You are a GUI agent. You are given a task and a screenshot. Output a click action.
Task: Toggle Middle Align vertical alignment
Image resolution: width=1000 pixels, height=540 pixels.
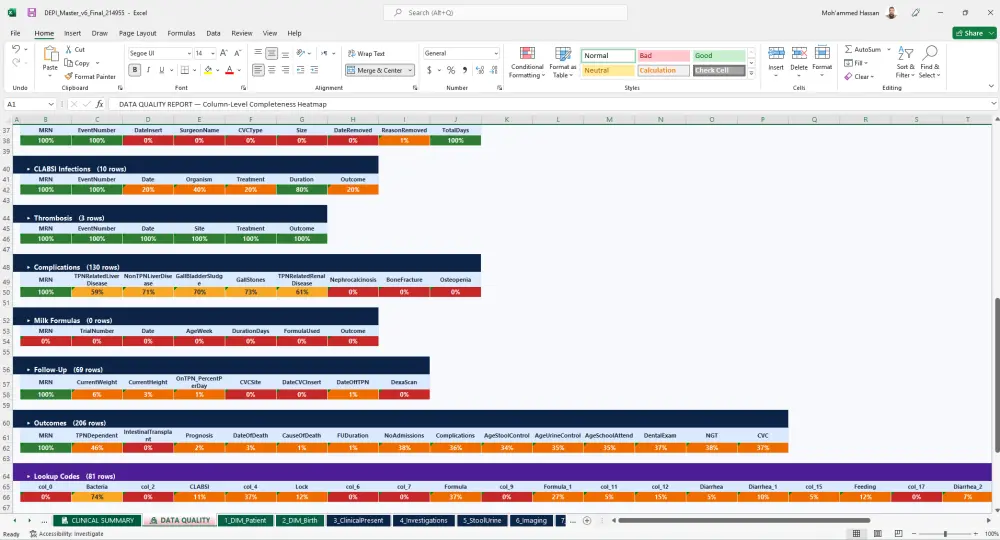click(x=272, y=54)
